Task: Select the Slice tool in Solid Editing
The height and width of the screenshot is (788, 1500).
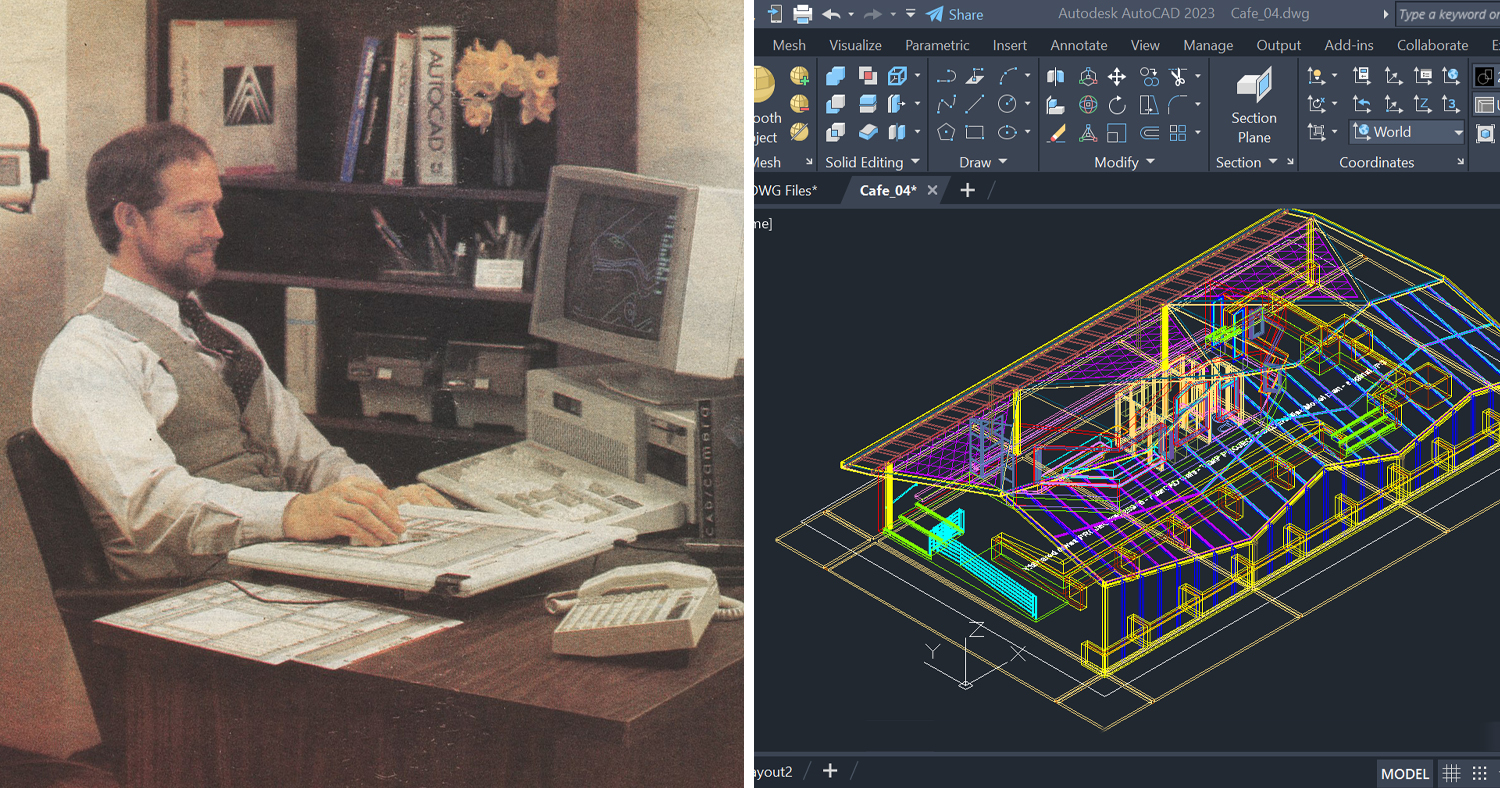Action: tap(868, 104)
